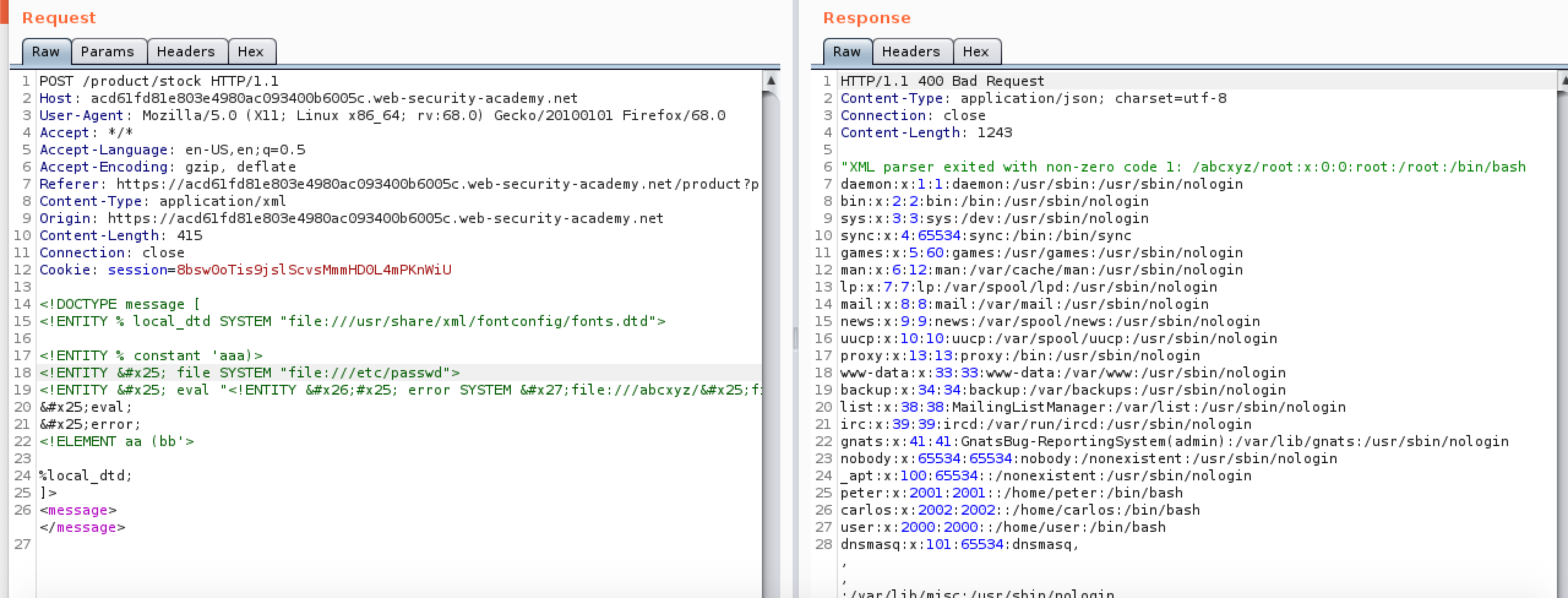Click the Accept-Encoding gzip, deflate line
This screenshot has width=1568, height=598.
coord(168,167)
